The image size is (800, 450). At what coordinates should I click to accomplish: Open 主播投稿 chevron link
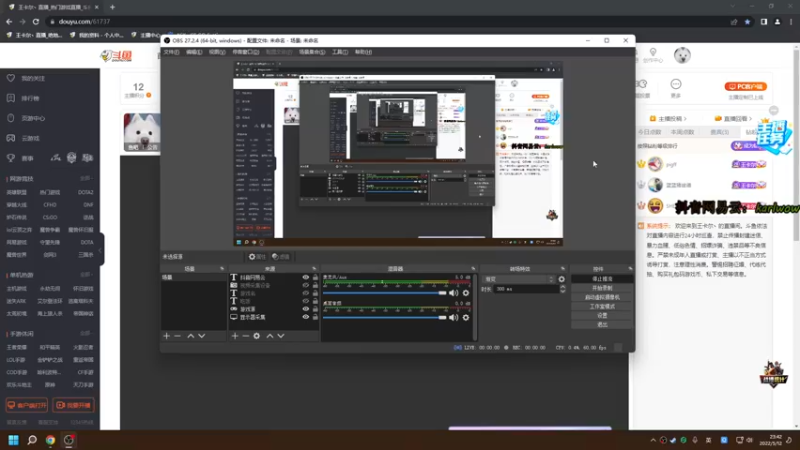[668, 118]
